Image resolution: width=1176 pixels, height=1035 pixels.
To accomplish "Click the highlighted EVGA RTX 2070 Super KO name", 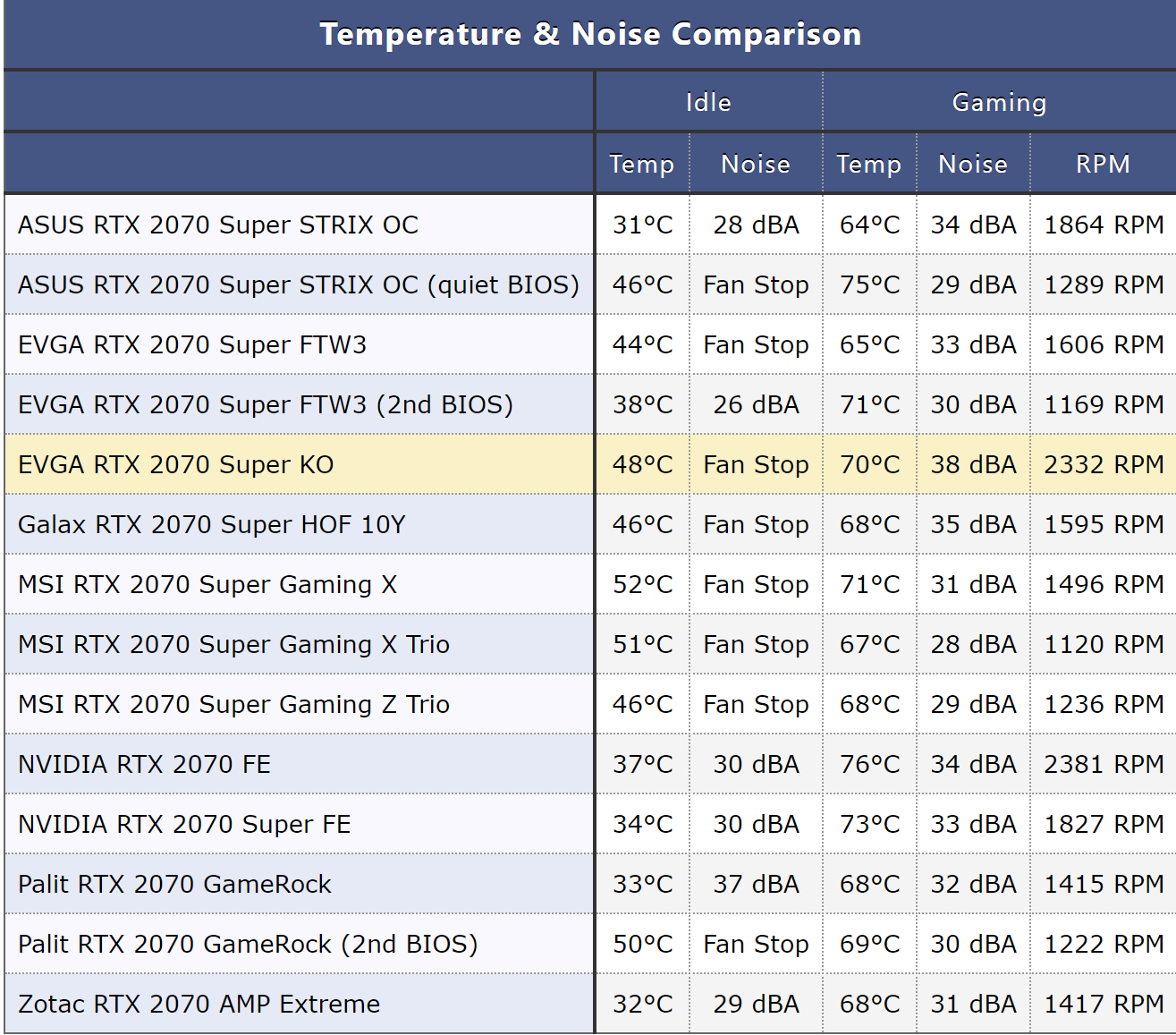I will [176, 464].
